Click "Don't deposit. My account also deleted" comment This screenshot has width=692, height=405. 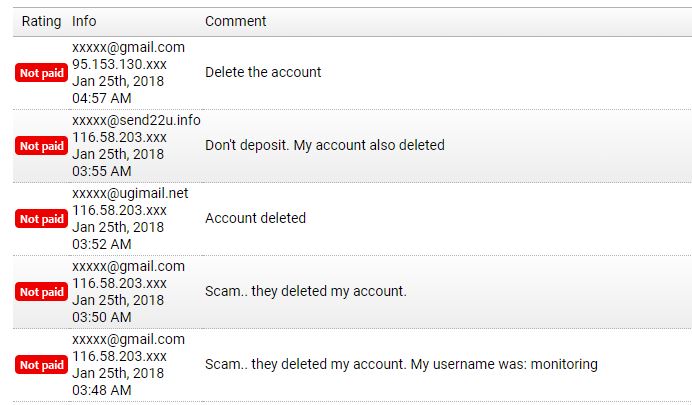324,145
